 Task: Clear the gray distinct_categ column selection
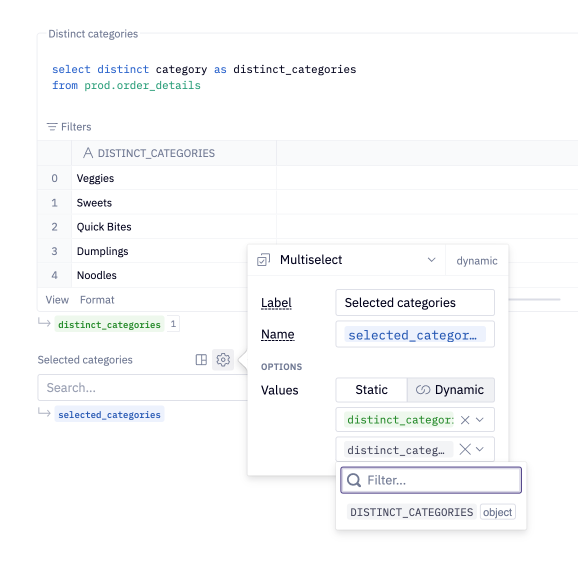[465, 449]
